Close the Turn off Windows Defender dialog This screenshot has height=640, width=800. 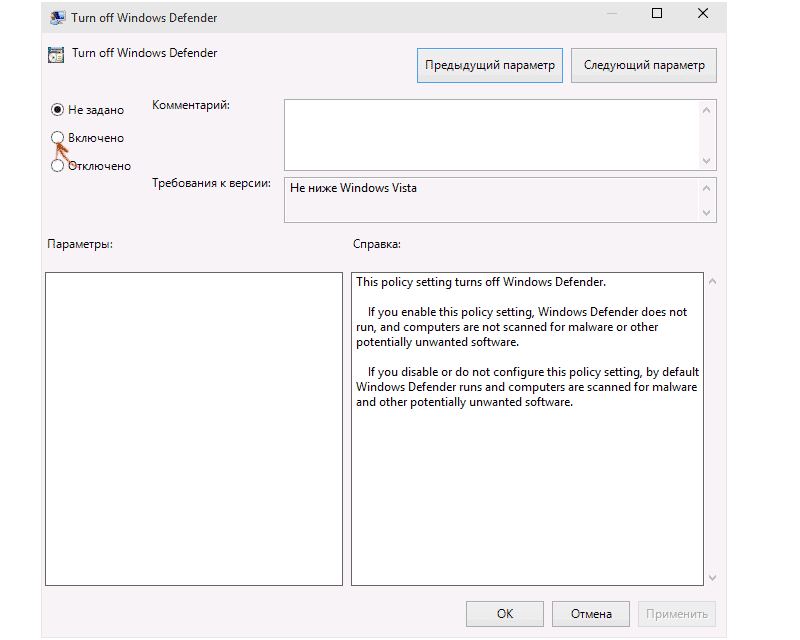click(703, 13)
